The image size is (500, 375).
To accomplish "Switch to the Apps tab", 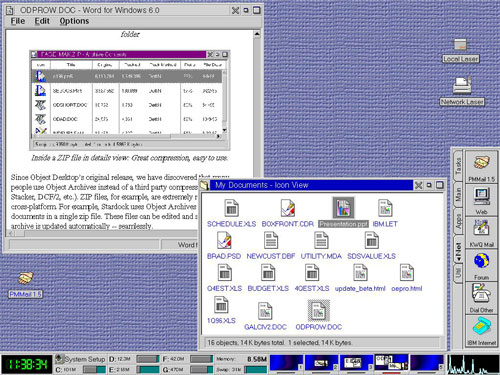I will [458, 221].
